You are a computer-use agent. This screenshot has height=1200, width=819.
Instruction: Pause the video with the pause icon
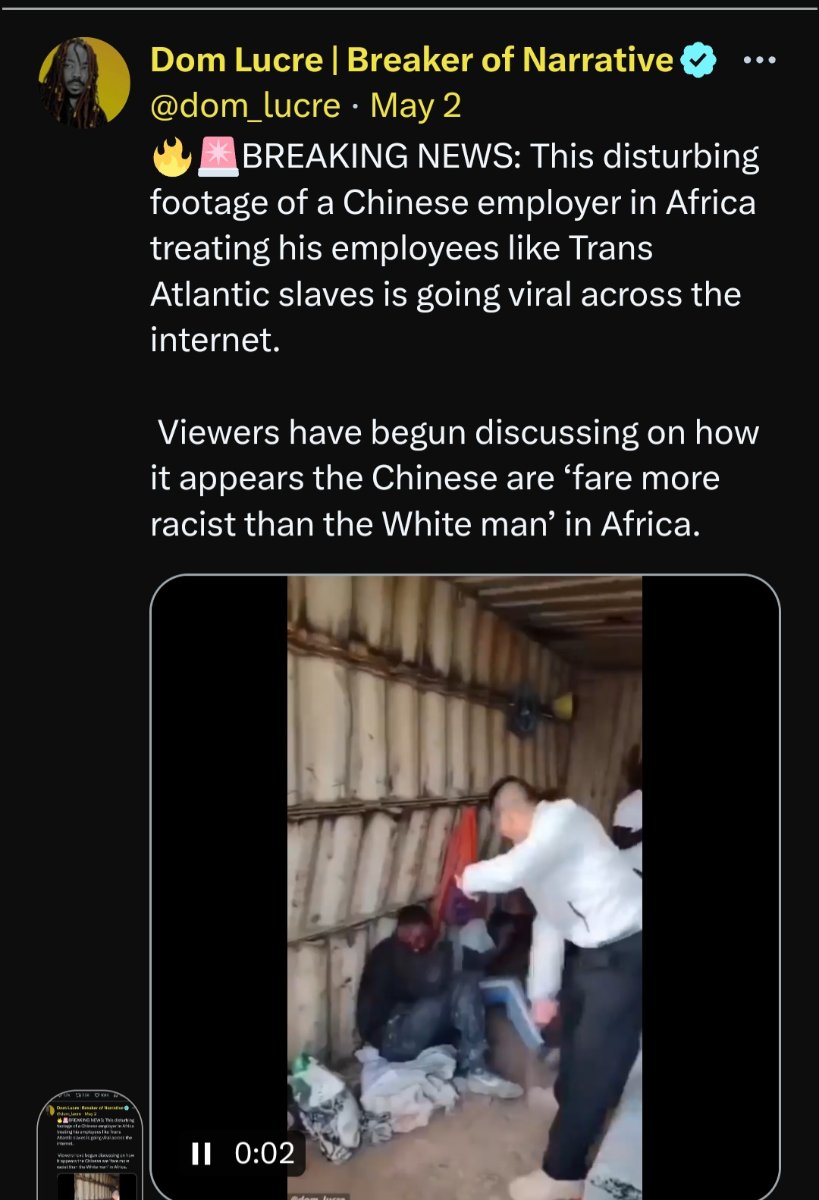pyautogui.click(x=201, y=1154)
